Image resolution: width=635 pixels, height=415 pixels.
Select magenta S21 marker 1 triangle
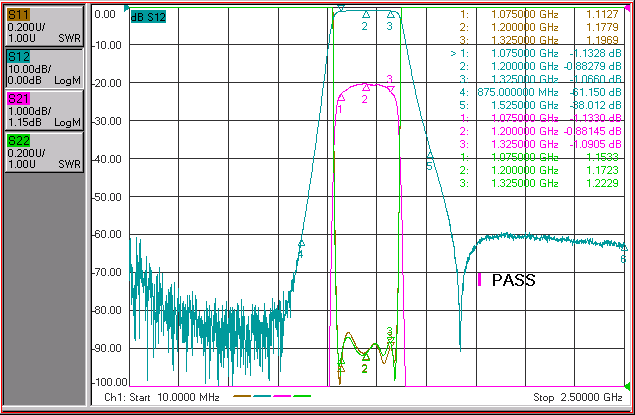341,98
